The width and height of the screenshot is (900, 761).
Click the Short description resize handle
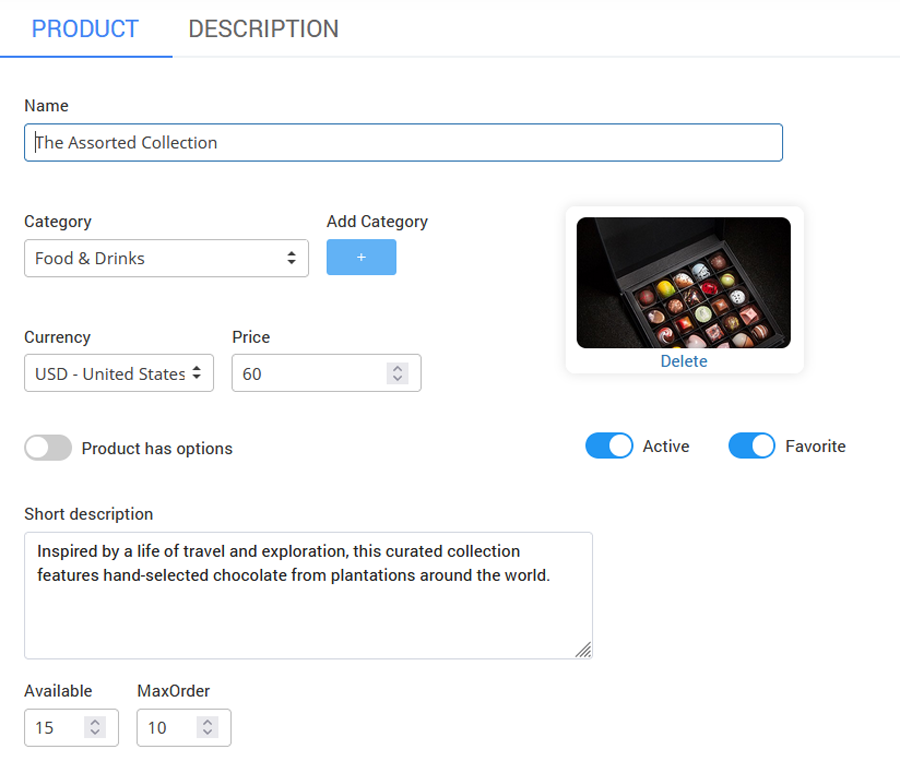tap(584, 650)
